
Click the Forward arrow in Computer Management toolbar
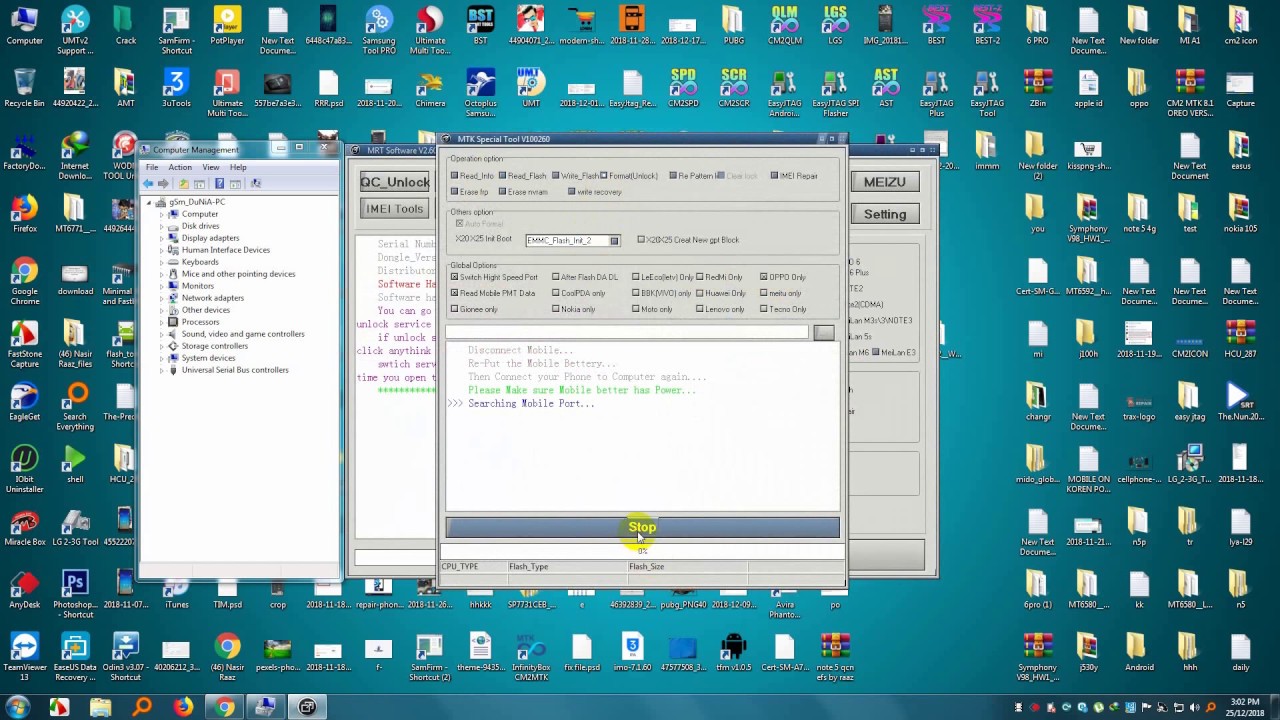(x=163, y=184)
